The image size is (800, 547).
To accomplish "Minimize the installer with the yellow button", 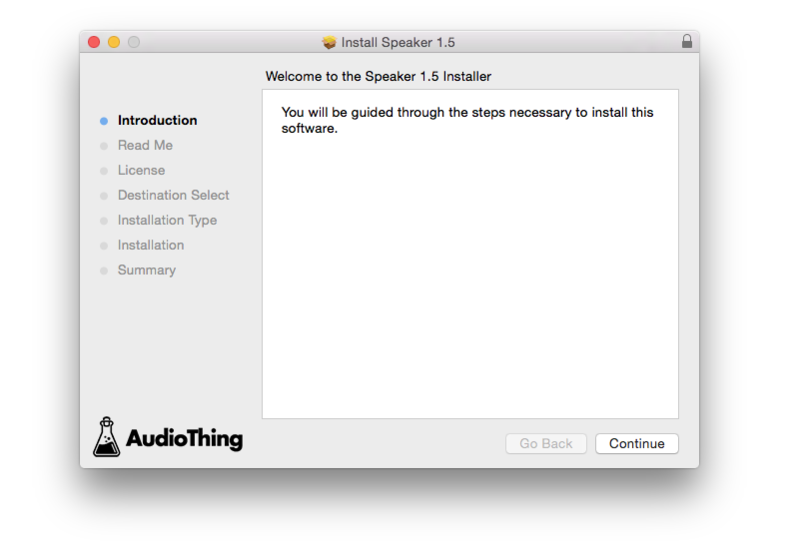I will pyautogui.click(x=114, y=42).
